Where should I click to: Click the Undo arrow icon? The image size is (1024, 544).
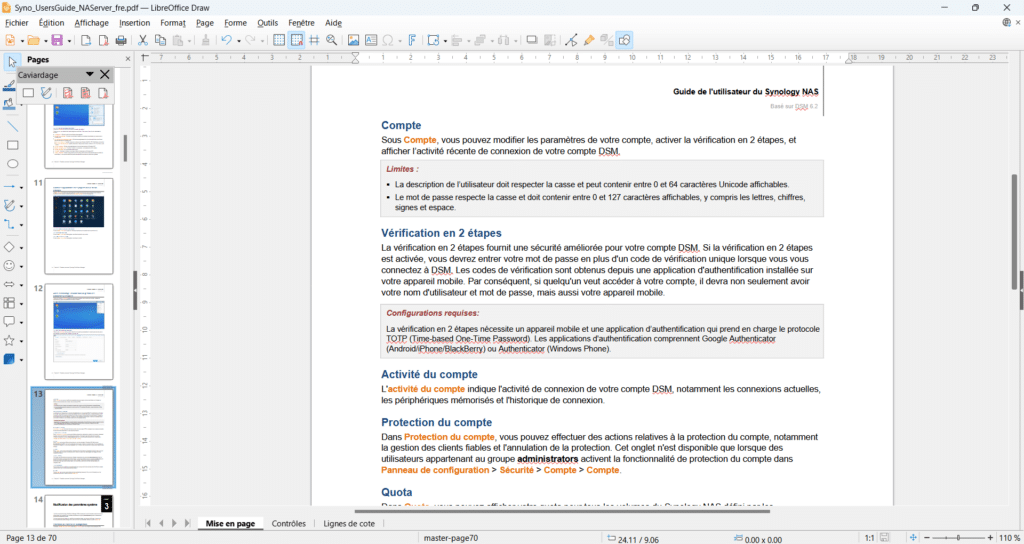(x=227, y=40)
